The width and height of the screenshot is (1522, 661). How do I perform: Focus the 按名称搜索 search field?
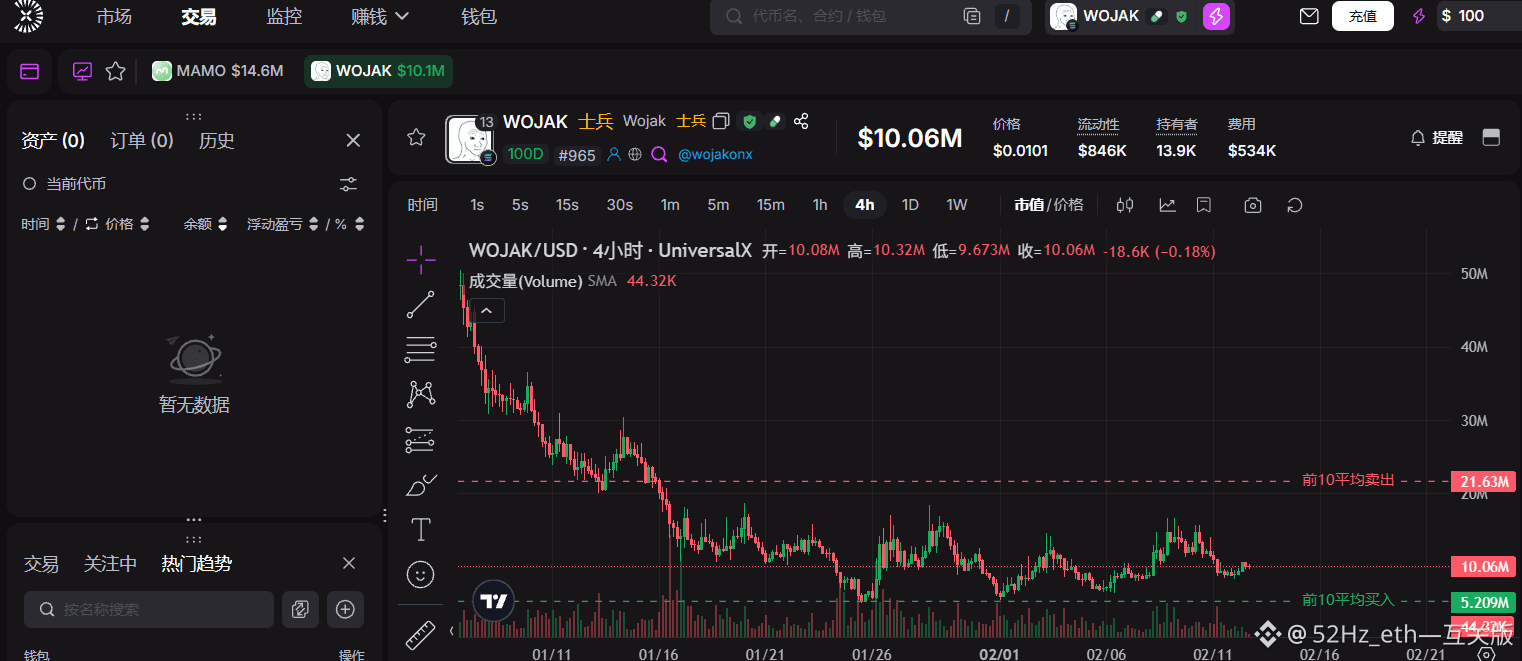click(x=149, y=609)
